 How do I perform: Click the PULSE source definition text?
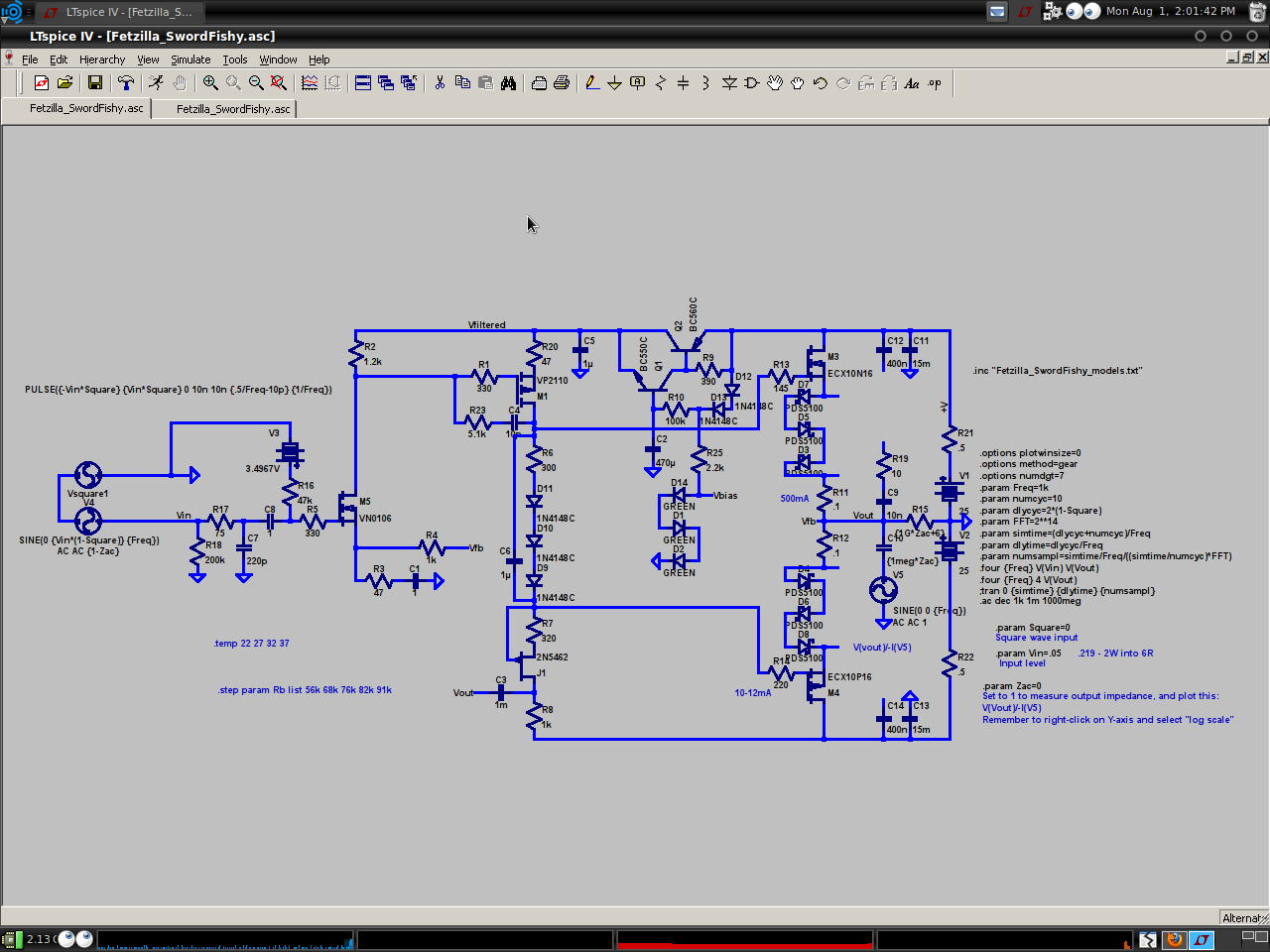coord(179,390)
